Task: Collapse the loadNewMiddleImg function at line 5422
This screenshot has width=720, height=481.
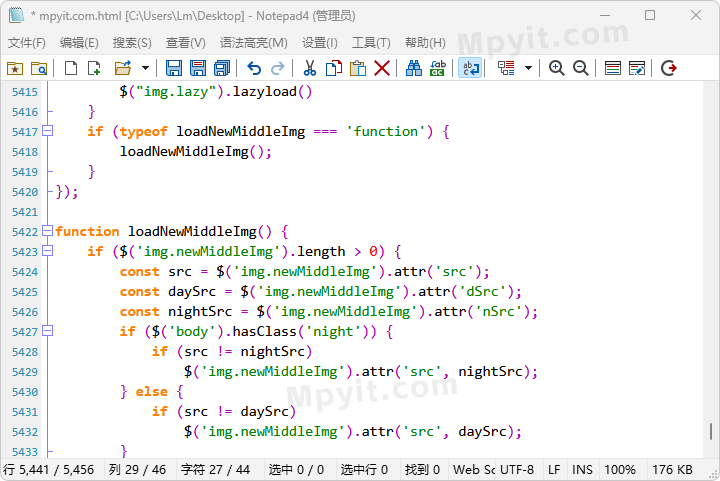Action: (x=47, y=231)
